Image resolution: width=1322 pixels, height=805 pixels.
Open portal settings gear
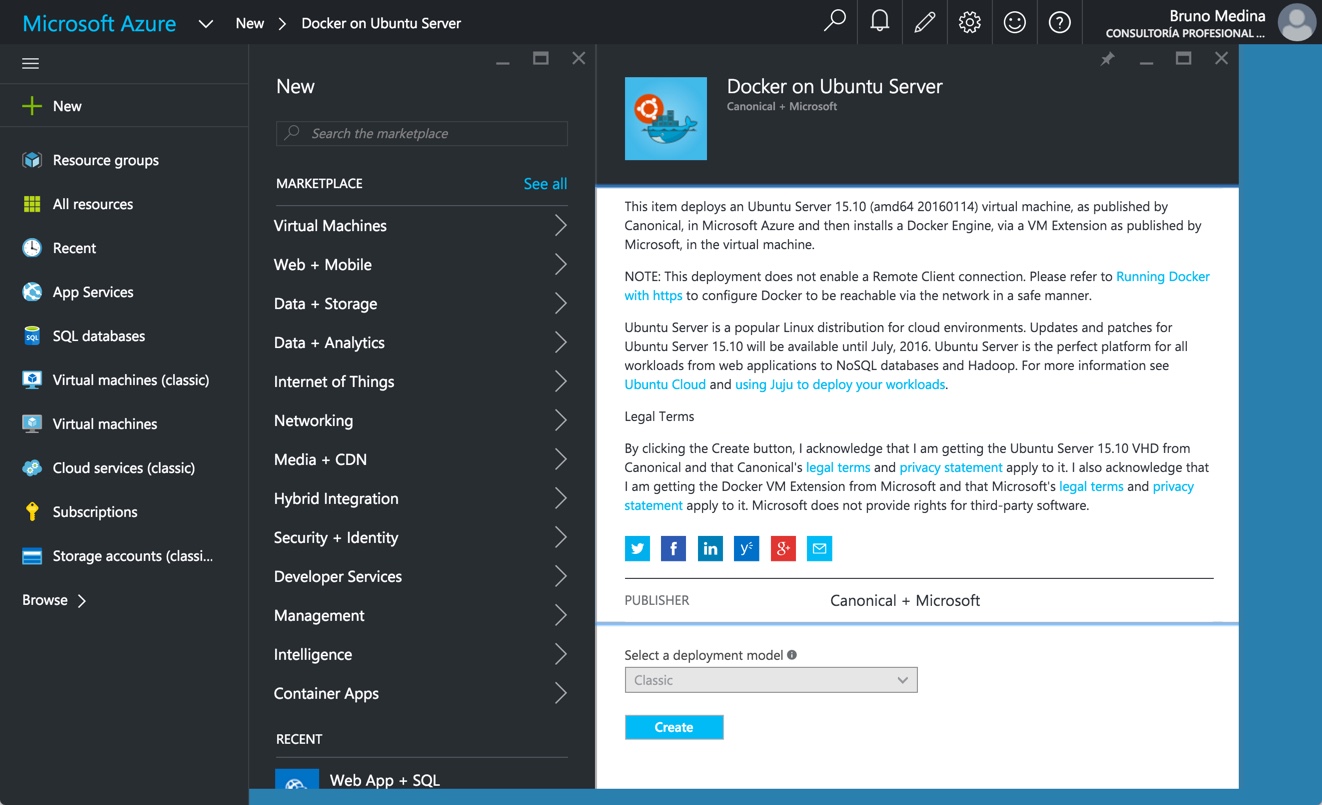click(x=969, y=22)
